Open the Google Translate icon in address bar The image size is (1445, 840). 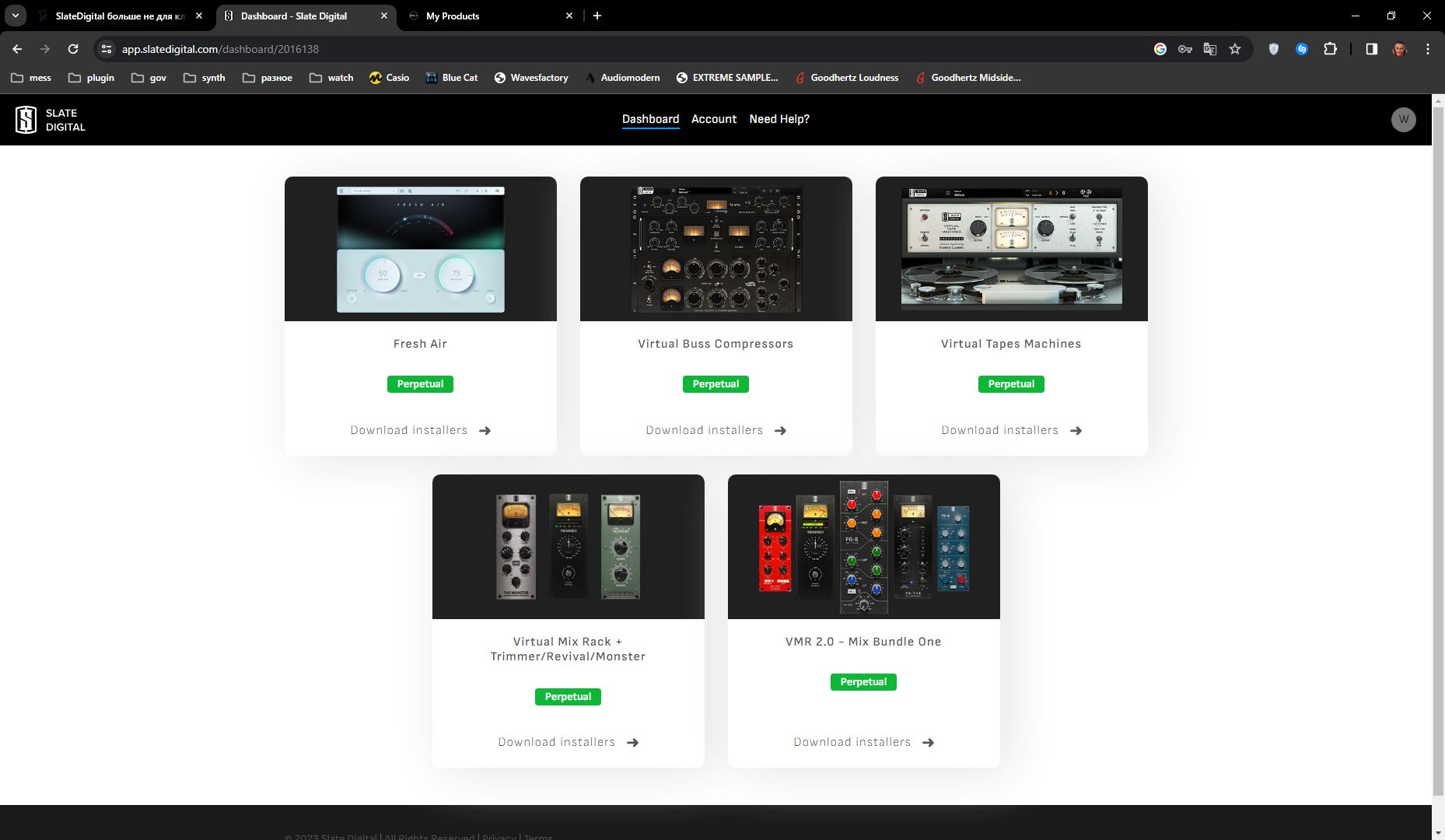tap(1210, 49)
